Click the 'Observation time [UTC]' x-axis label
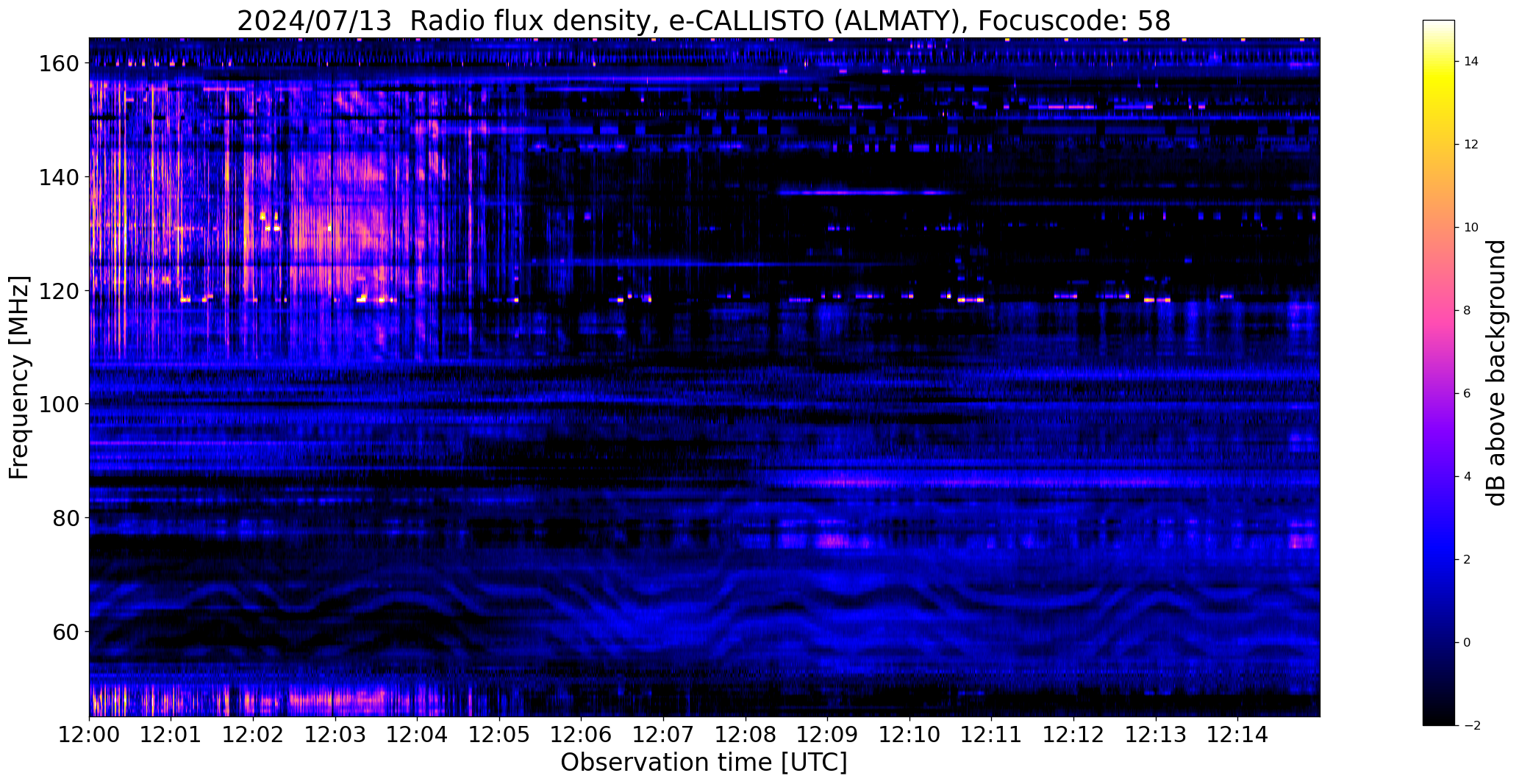Screen dimensions: 1519x784 (704, 763)
